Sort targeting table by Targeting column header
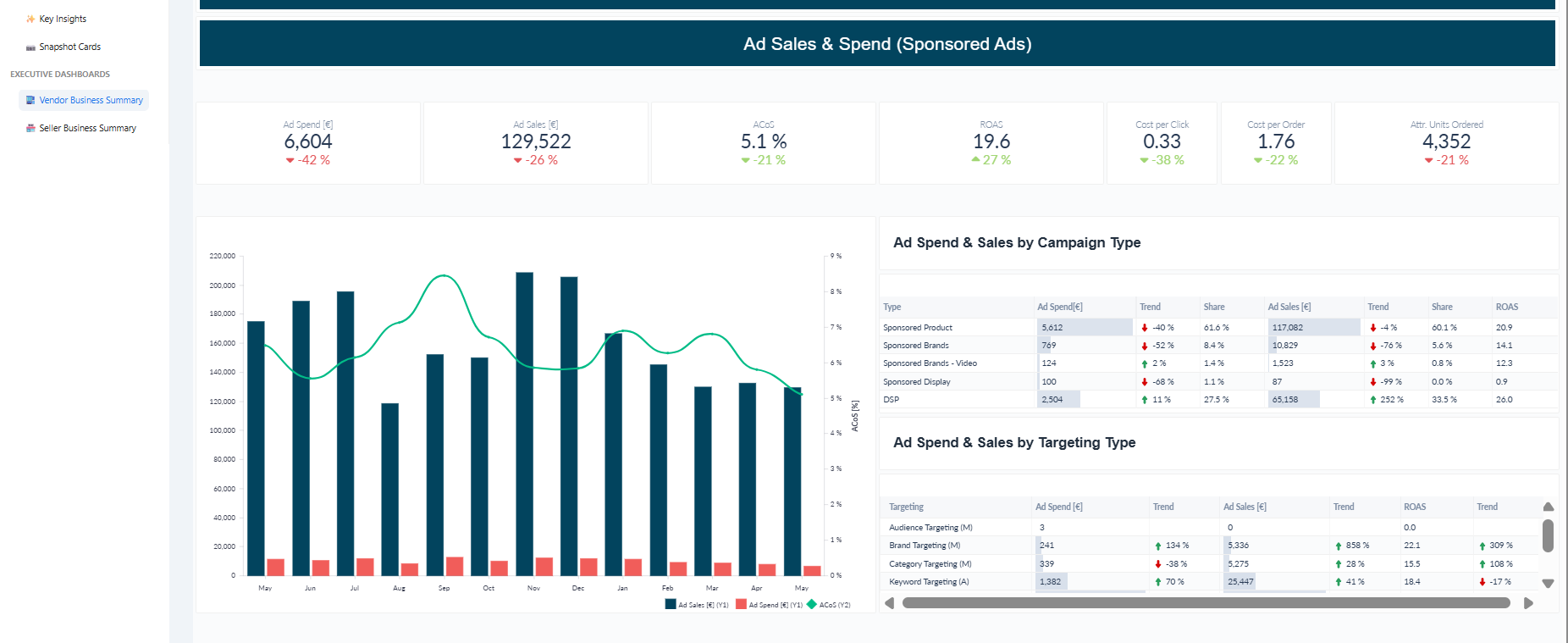The height and width of the screenshot is (643, 1568). click(907, 507)
